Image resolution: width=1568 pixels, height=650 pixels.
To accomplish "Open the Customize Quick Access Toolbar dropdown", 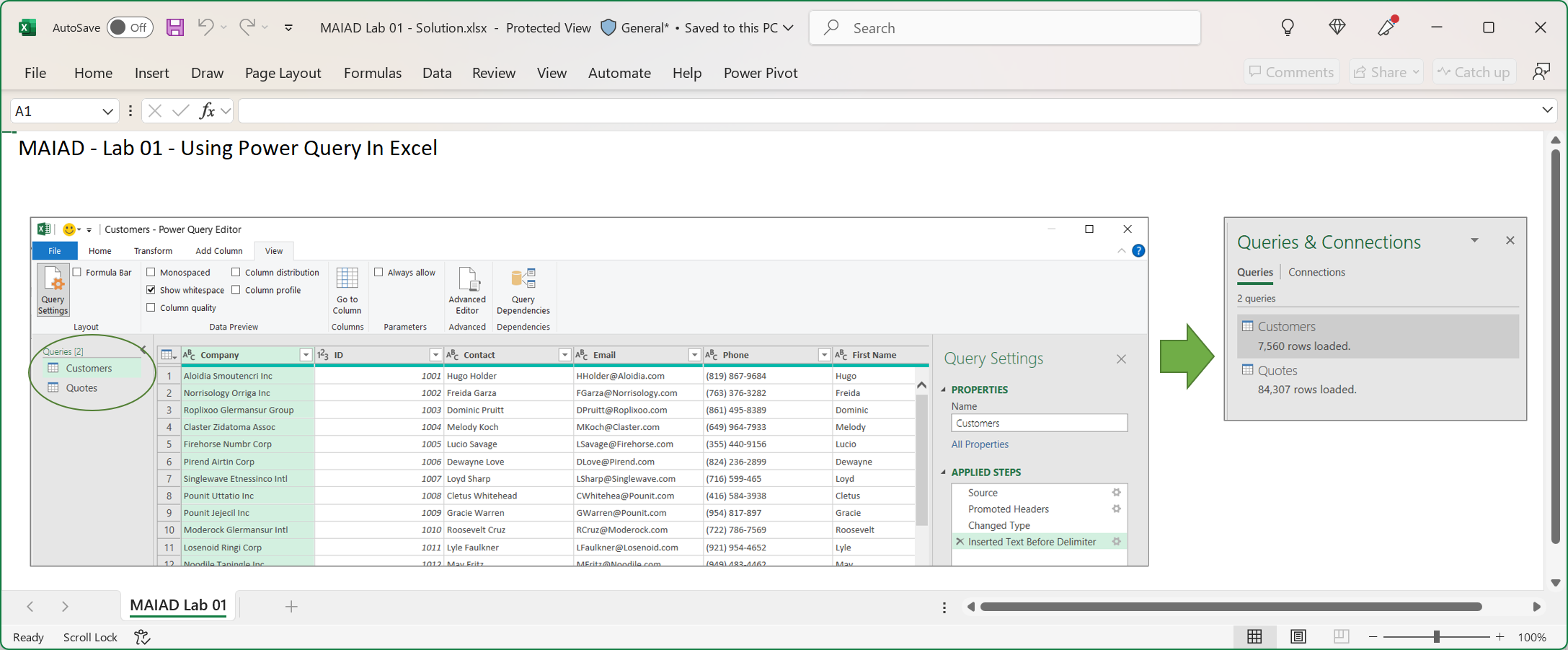I will coord(288,27).
